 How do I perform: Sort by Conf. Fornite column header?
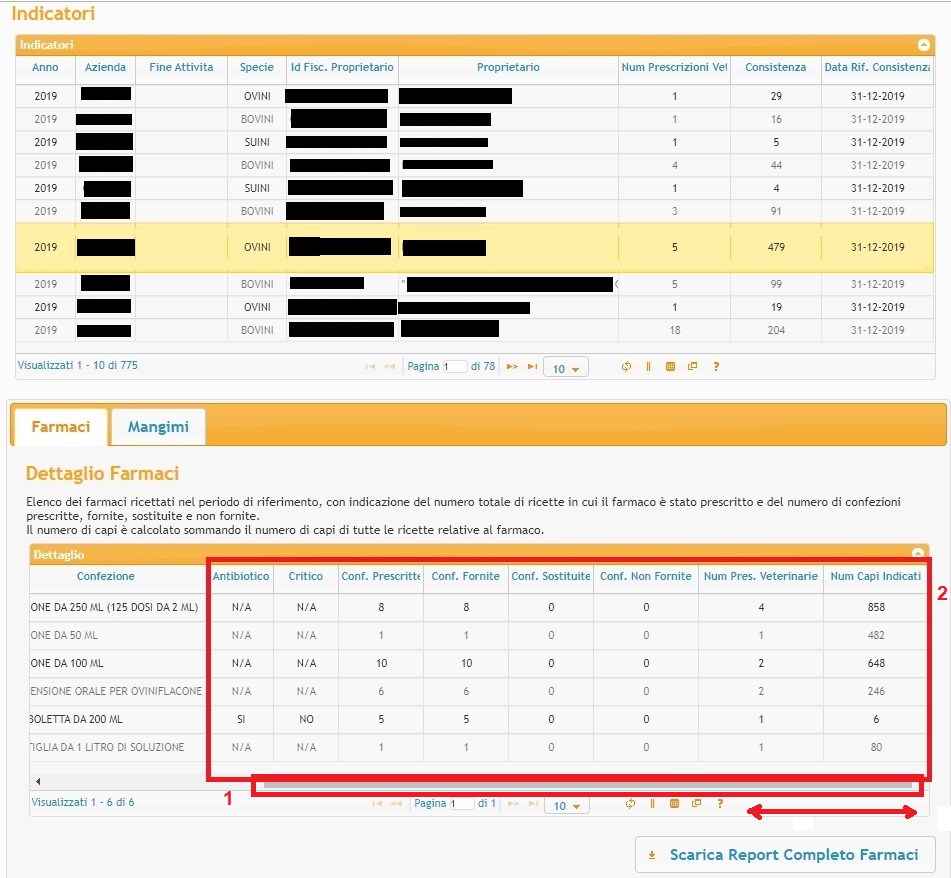(x=466, y=576)
